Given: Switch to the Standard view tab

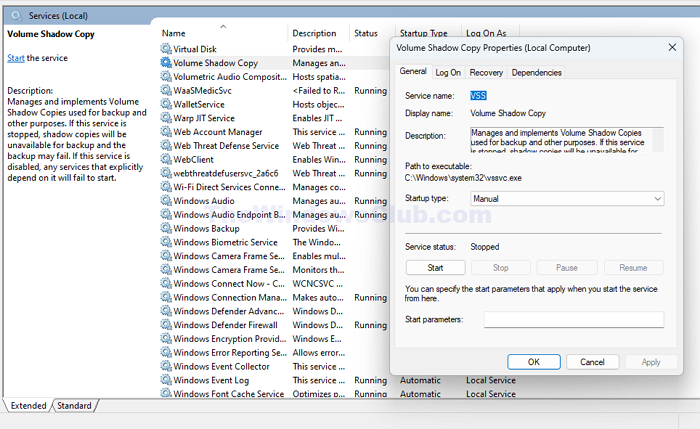Looking at the screenshot, I should click(x=74, y=405).
